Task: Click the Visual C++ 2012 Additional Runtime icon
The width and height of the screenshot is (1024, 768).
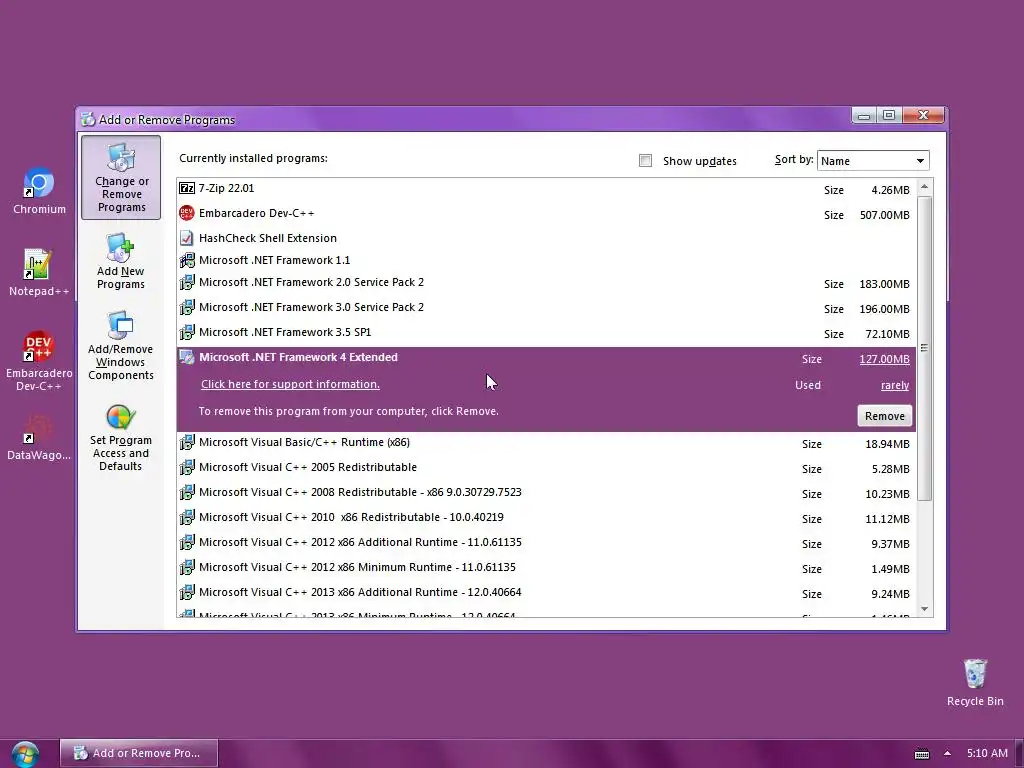Action: 187,542
